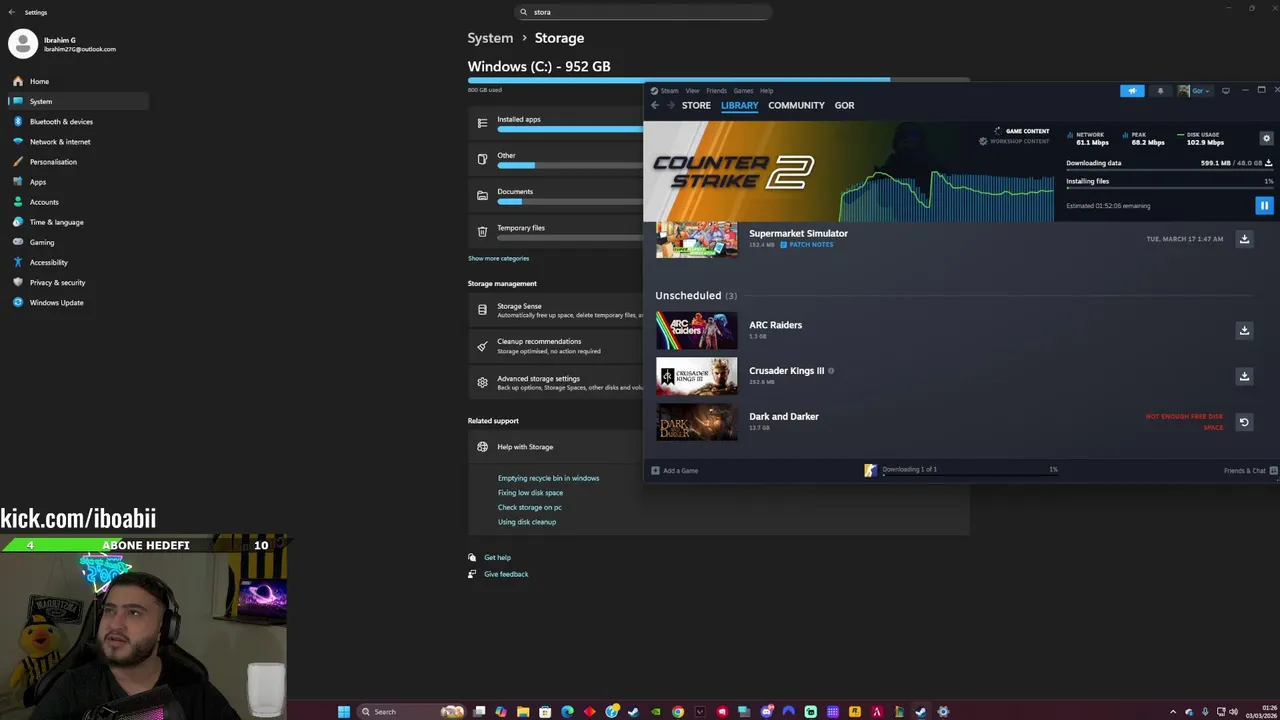Start the Crusader Kings III download

pos(1244,376)
